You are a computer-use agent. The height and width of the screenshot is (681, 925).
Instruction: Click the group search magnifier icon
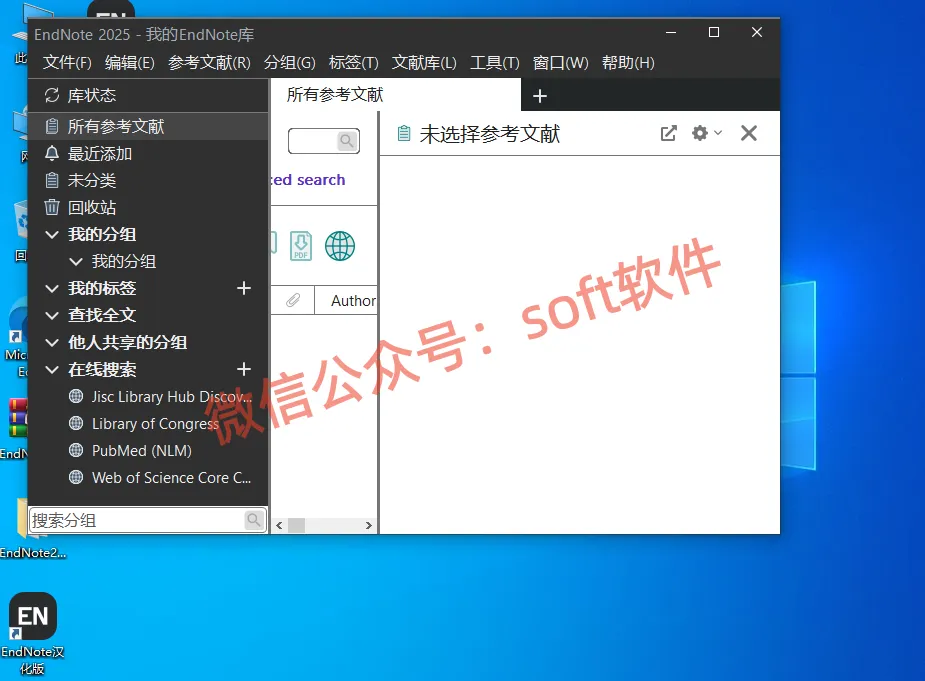coord(254,520)
